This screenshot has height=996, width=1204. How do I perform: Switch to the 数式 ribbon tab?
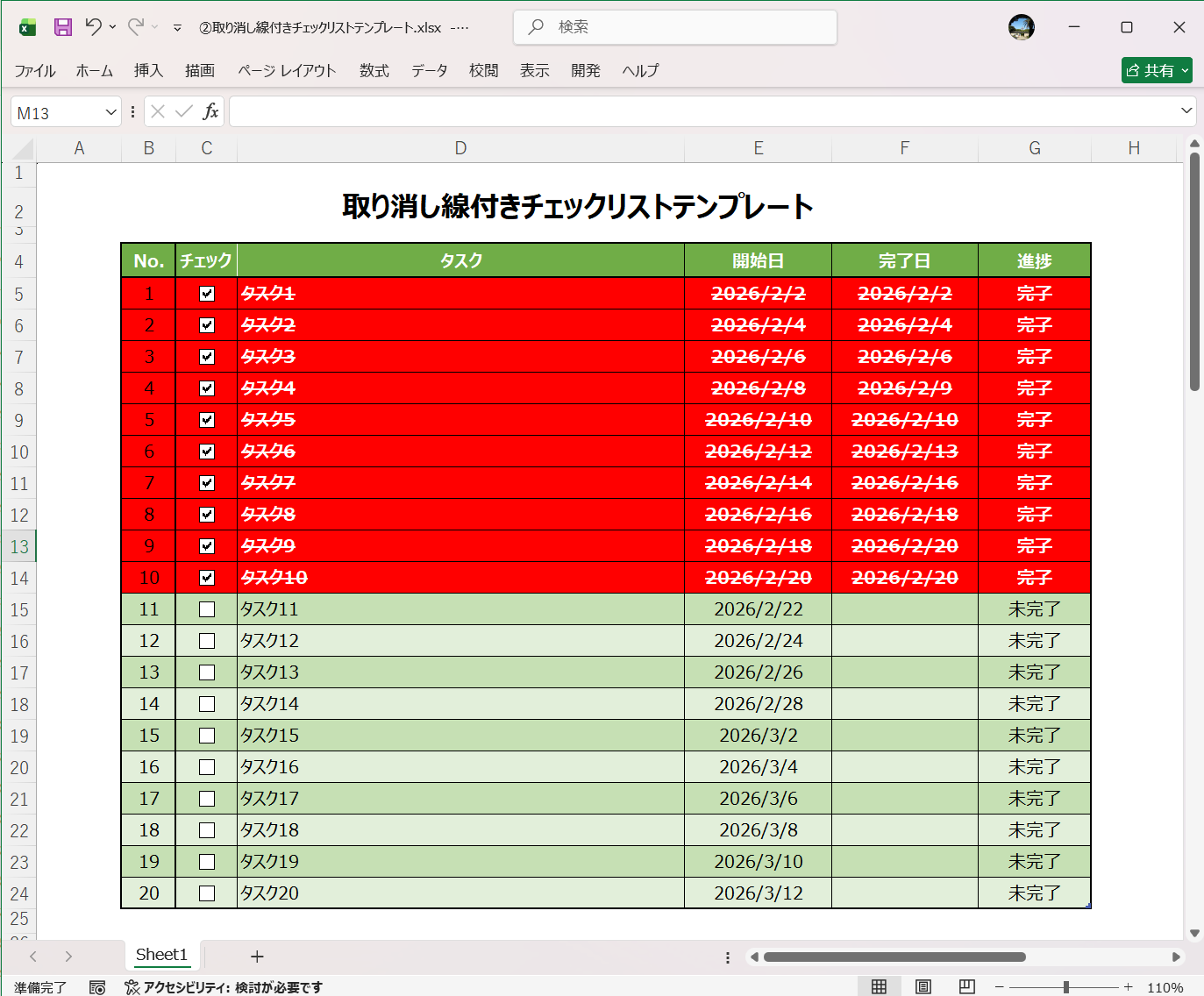tap(374, 71)
